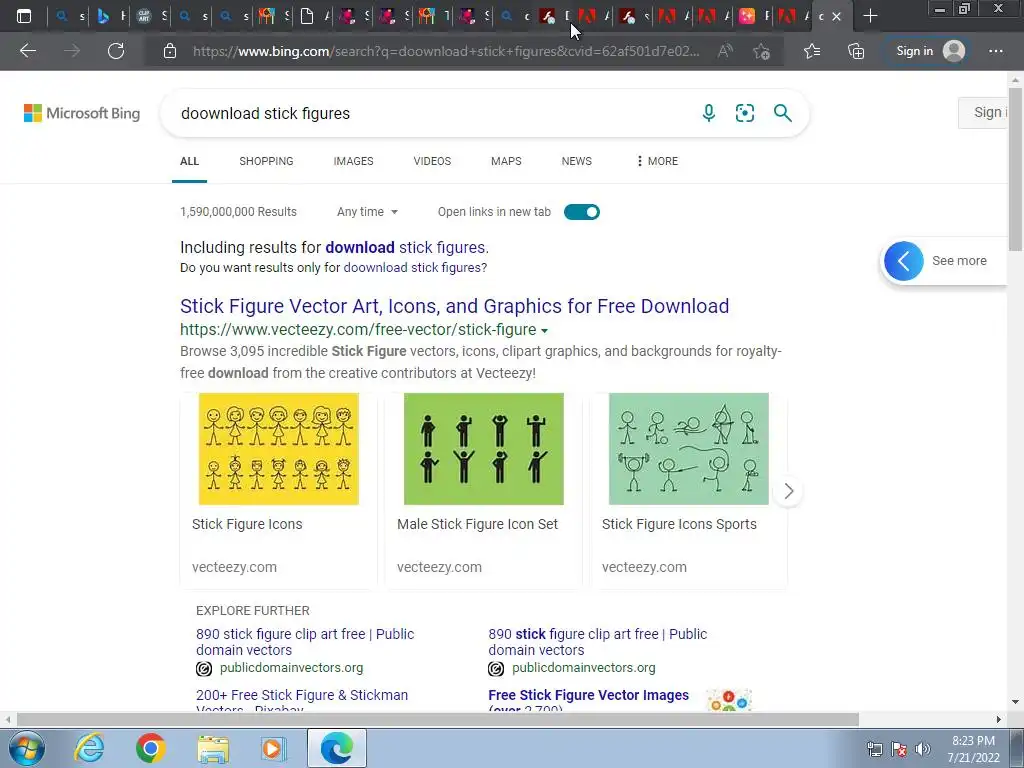Click inside the Bing search box
The image size is (1024, 768).
[x=431, y=113]
